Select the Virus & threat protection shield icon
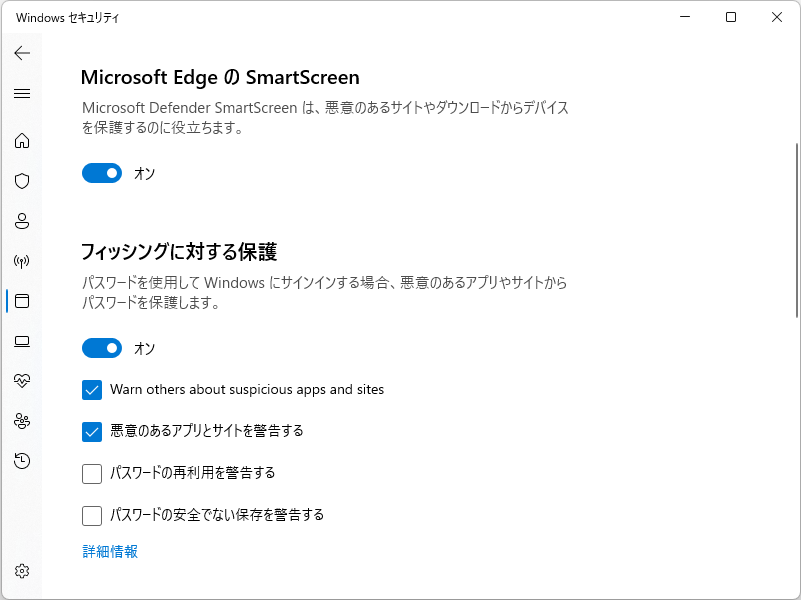Image resolution: width=801 pixels, height=600 pixels. 22,181
